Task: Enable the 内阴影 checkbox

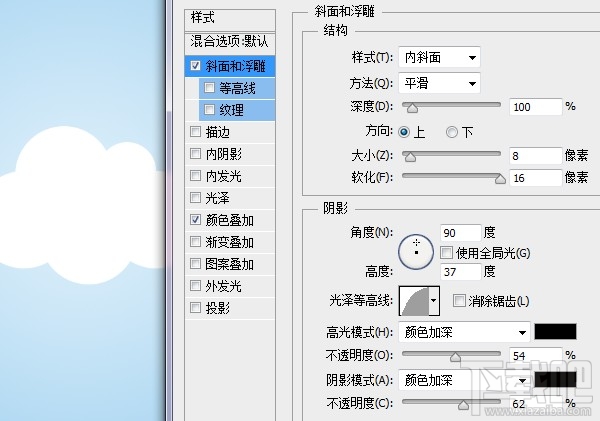Action: pyautogui.click(x=196, y=154)
